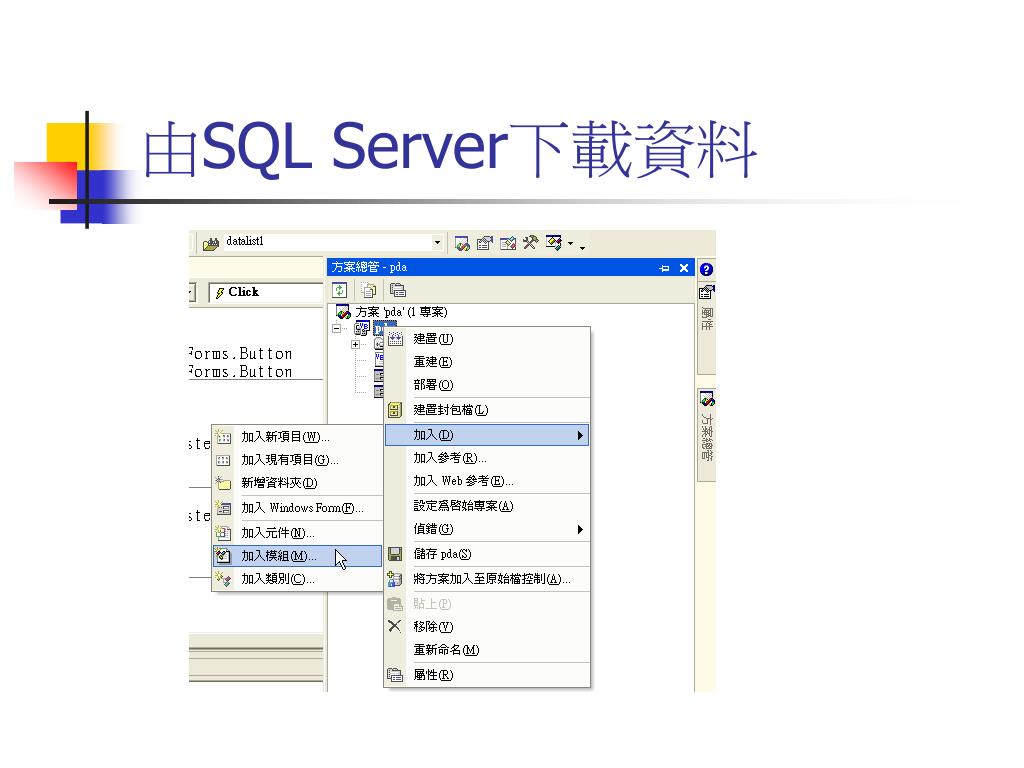Select 加入元件(N)... in submenu
Screen dimensions: 1024x768
coord(297,533)
